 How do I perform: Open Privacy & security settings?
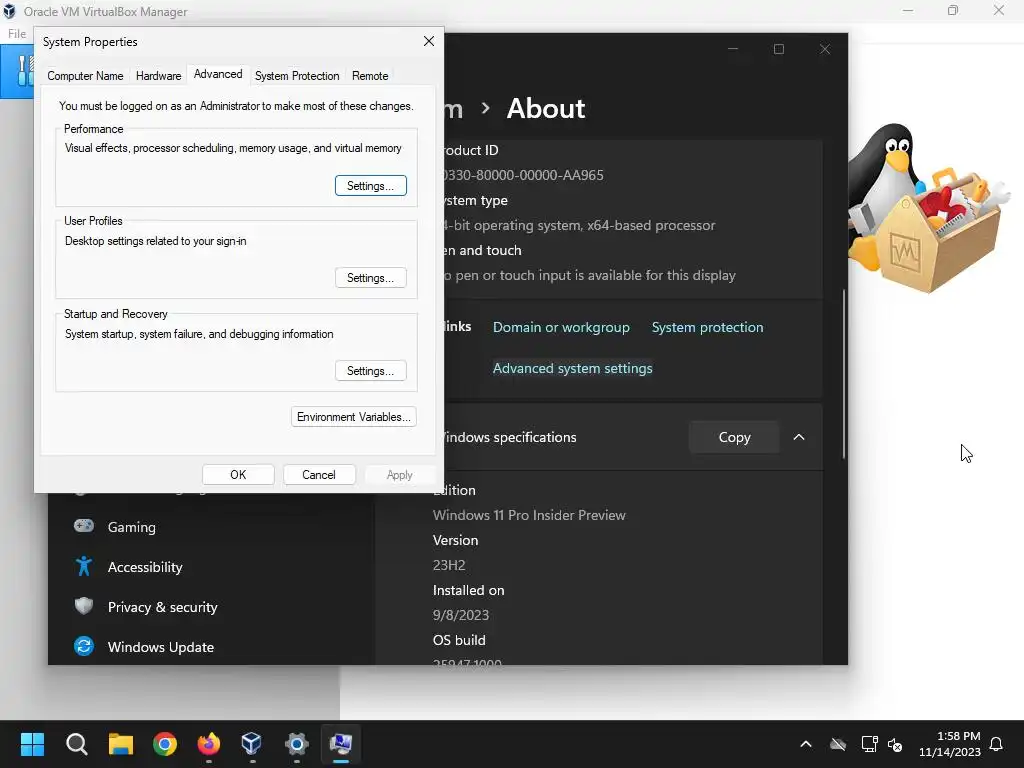coord(162,607)
